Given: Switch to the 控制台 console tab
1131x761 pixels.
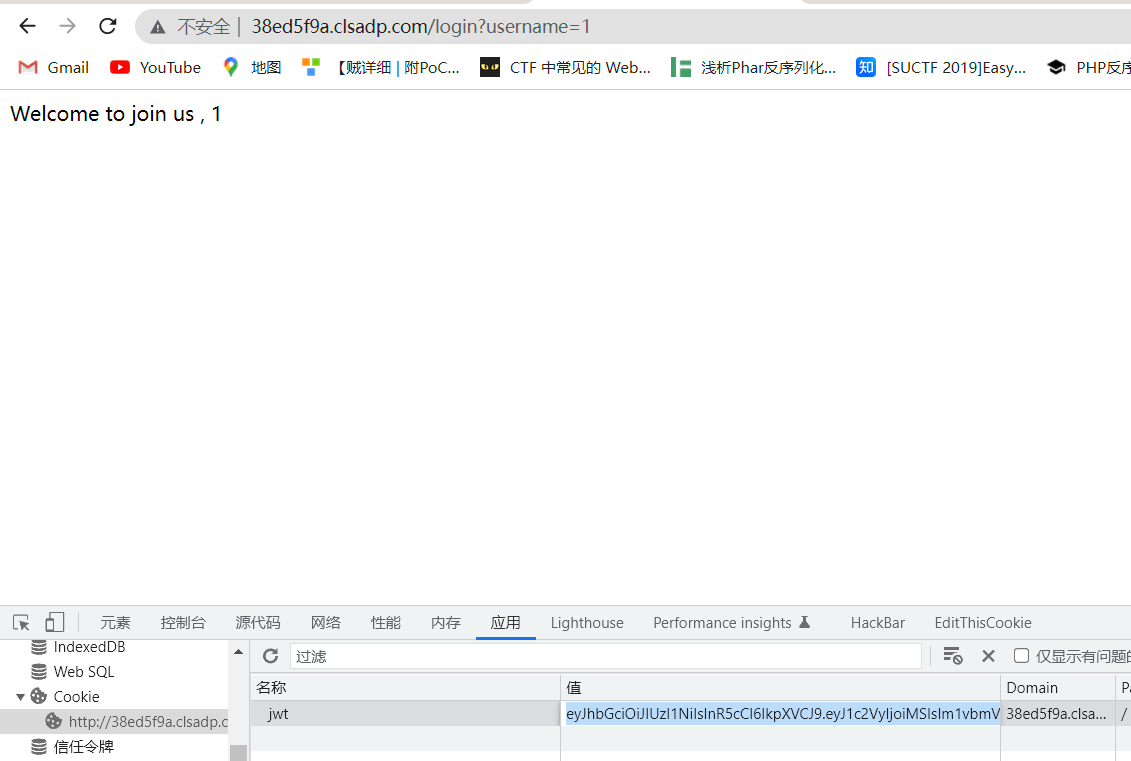Looking at the screenshot, I should (x=183, y=622).
